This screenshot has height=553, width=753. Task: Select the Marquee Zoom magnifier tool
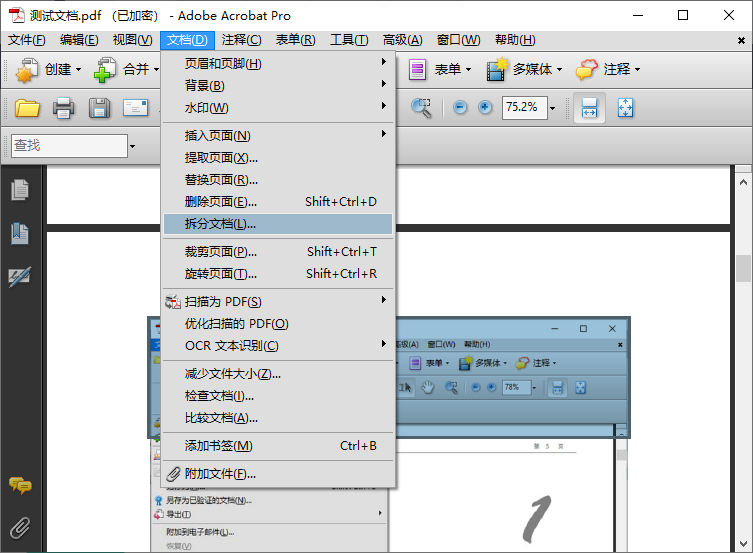tap(421, 108)
